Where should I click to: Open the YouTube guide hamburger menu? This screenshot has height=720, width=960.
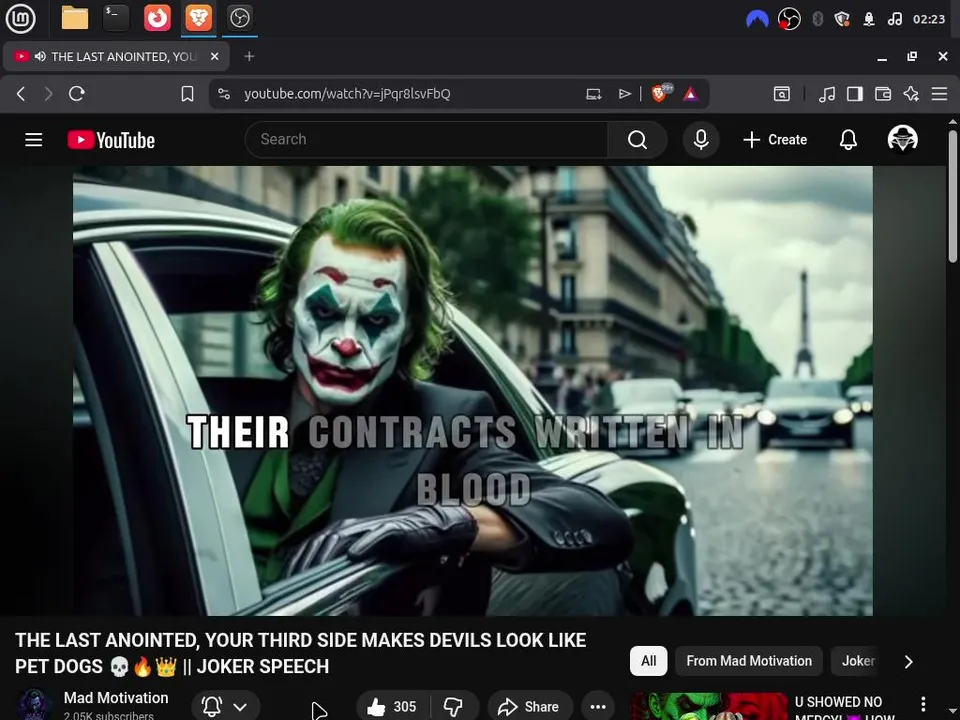tap(34, 140)
